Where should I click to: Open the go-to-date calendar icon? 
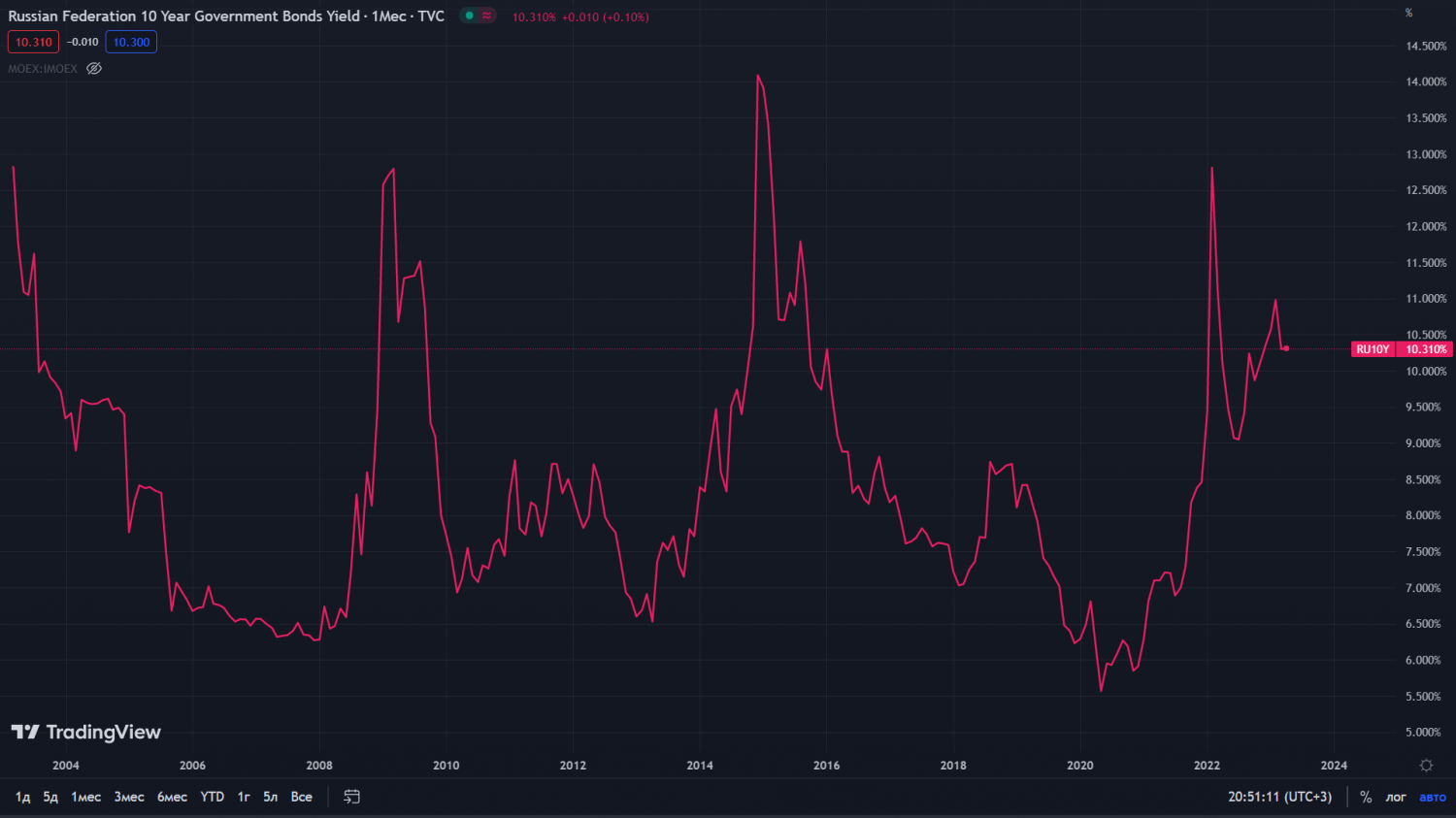[351, 797]
